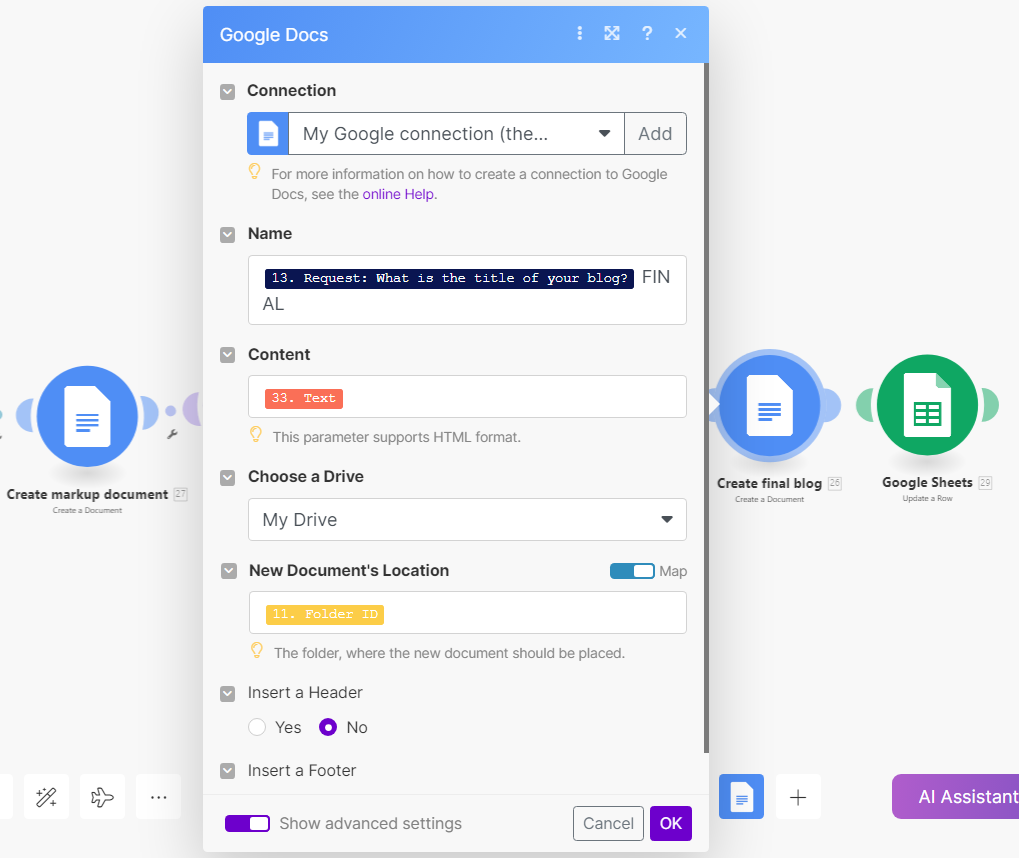This screenshot has width=1019, height=858.
Task: Click the 'Create markup document' label
Action: click(x=87, y=494)
